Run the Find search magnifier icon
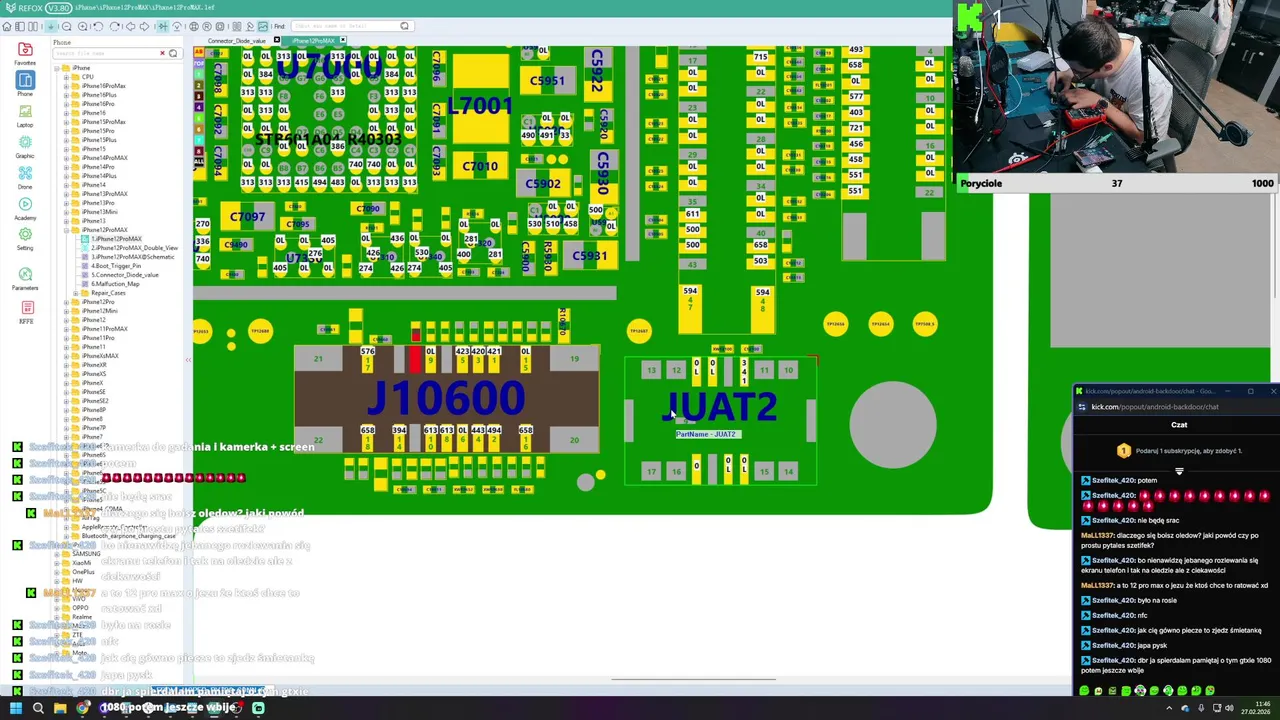 tap(404, 26)
